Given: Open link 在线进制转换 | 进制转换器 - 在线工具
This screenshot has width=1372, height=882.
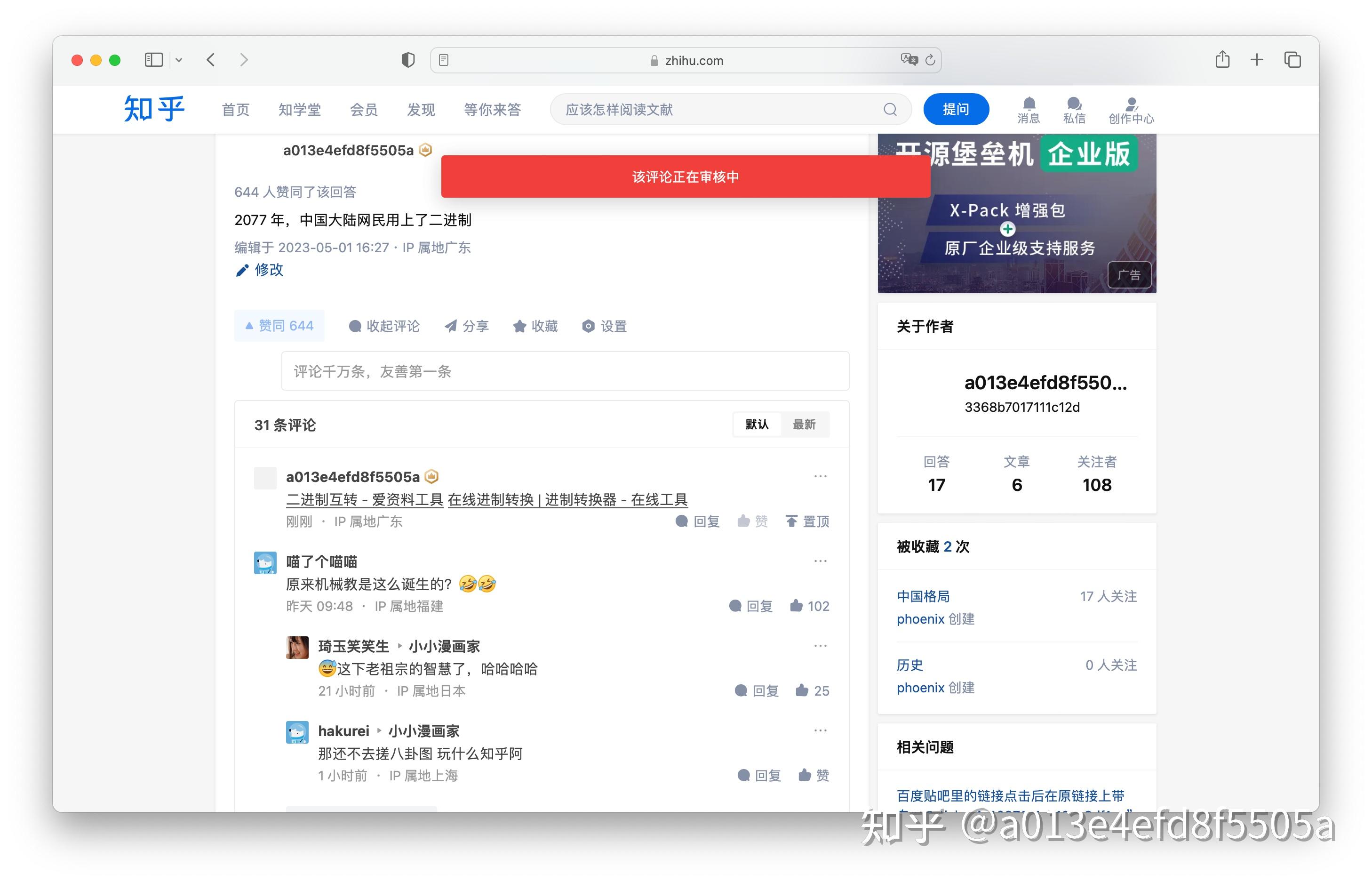Looking at the screenshot, I should pyautogui.click(x=568, y=499).
